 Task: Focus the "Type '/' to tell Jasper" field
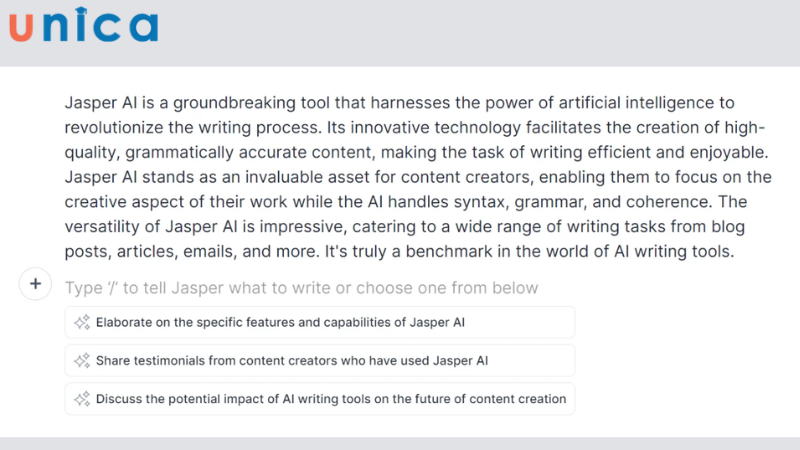pos(302,288)
